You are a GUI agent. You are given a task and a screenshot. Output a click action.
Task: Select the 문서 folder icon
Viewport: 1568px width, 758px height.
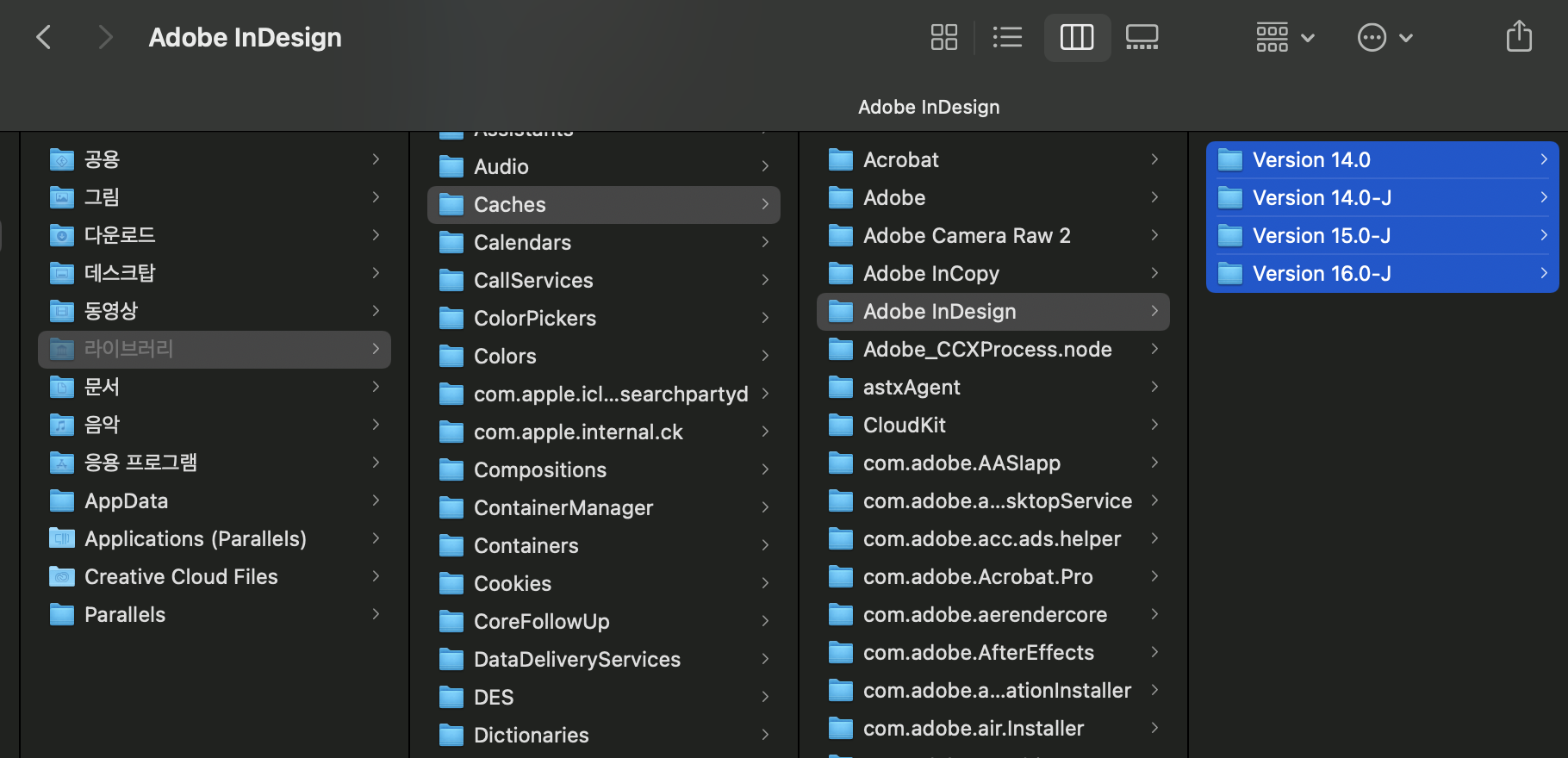click(x=62, y=387)
